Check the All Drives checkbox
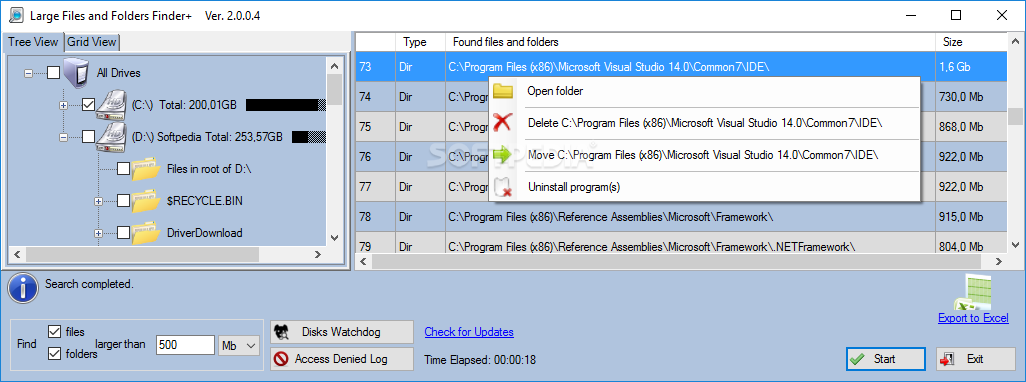This screenshot has width=1026, height=382. click(54, 73)
